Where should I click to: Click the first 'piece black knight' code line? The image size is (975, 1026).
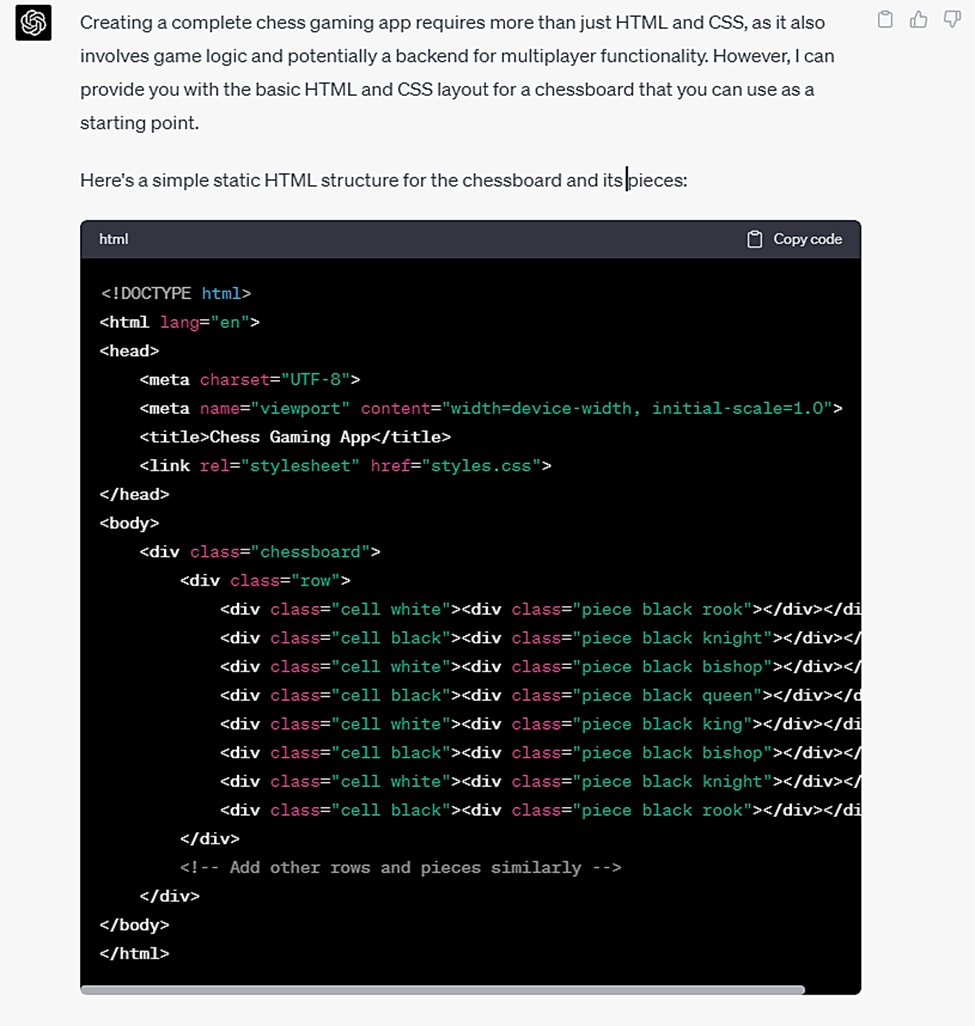coord(541,639)
